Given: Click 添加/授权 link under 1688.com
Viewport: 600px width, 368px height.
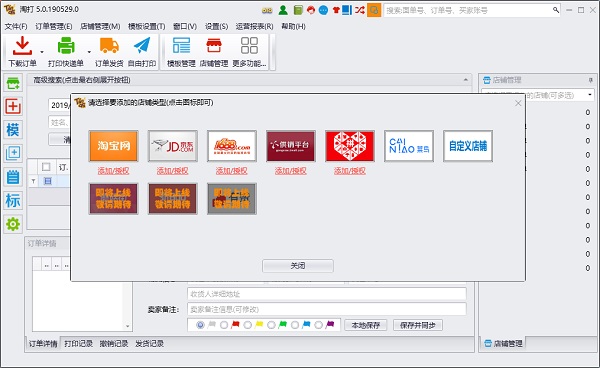Looking at the screenshot, I should (232, 171).
